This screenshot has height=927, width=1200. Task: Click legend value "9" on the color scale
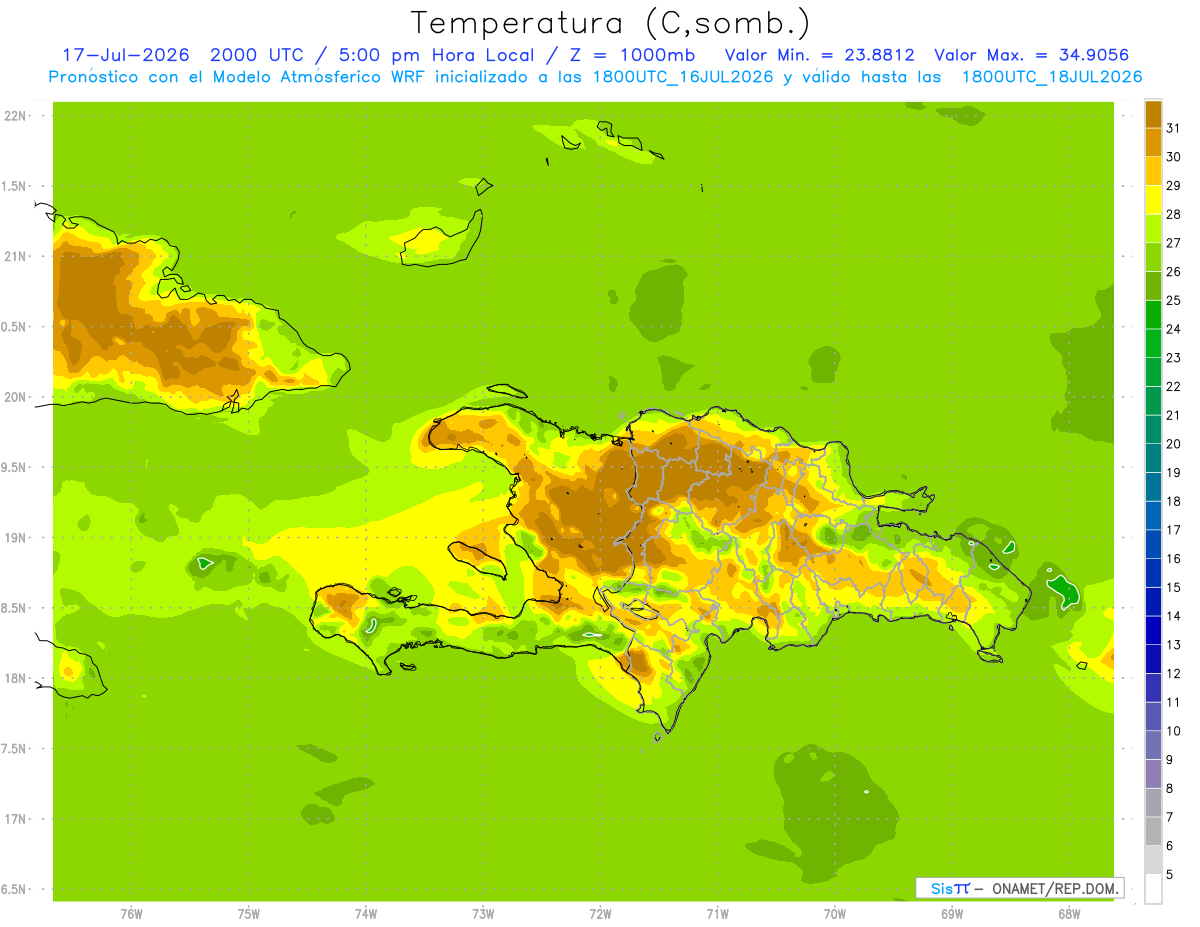tap(1169, 760)
